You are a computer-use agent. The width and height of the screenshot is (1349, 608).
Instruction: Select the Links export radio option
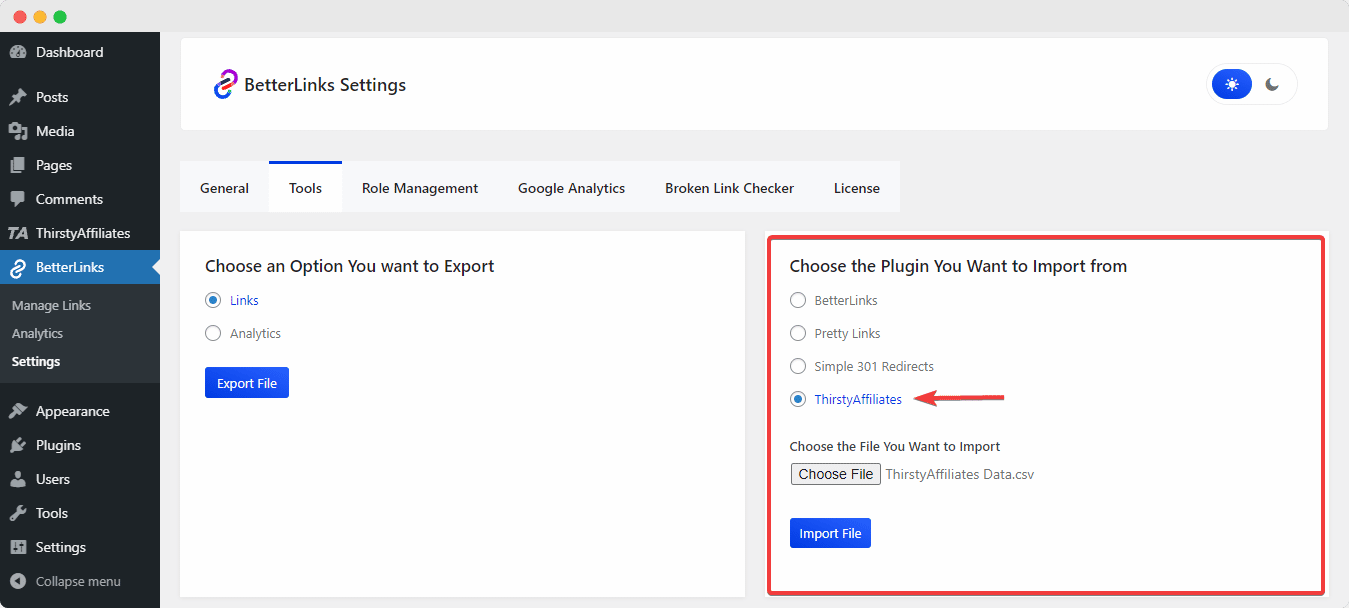pos(213,300)
